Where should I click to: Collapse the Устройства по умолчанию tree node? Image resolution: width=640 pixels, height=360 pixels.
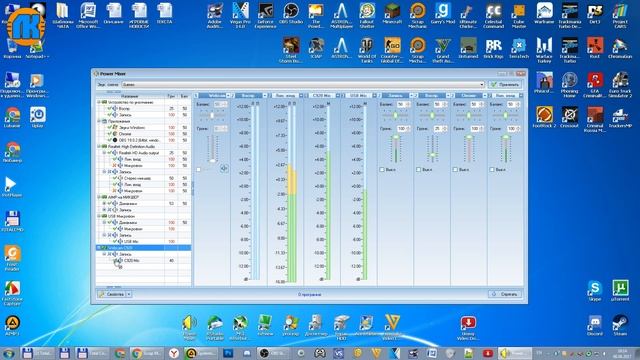coord(99,102)
